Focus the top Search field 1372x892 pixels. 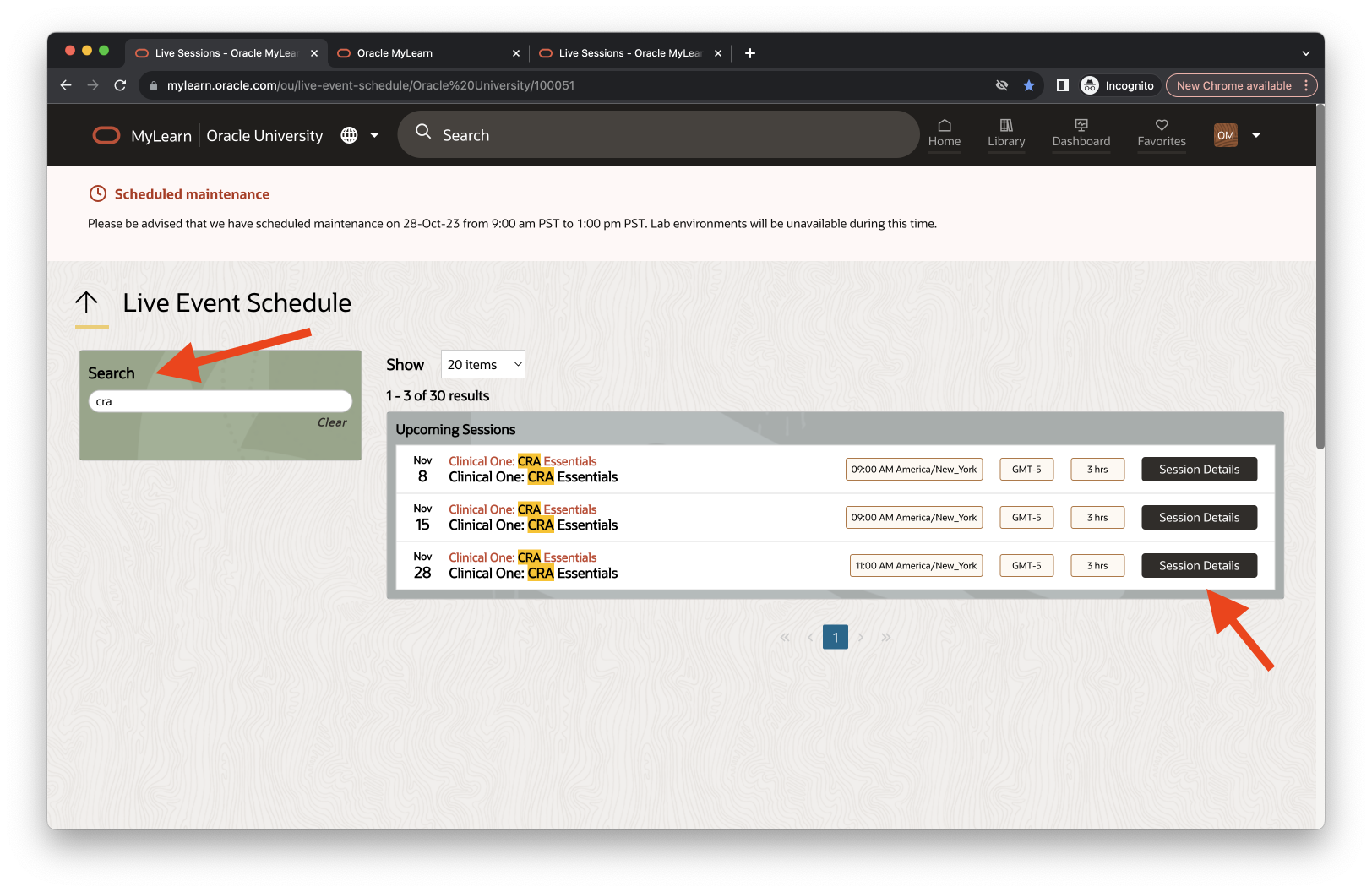(659, 135)
